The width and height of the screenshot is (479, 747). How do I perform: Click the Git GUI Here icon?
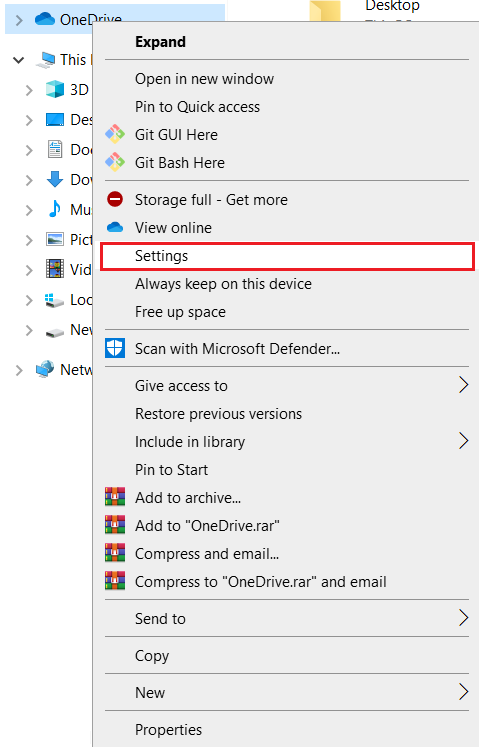tap(115, 134)
